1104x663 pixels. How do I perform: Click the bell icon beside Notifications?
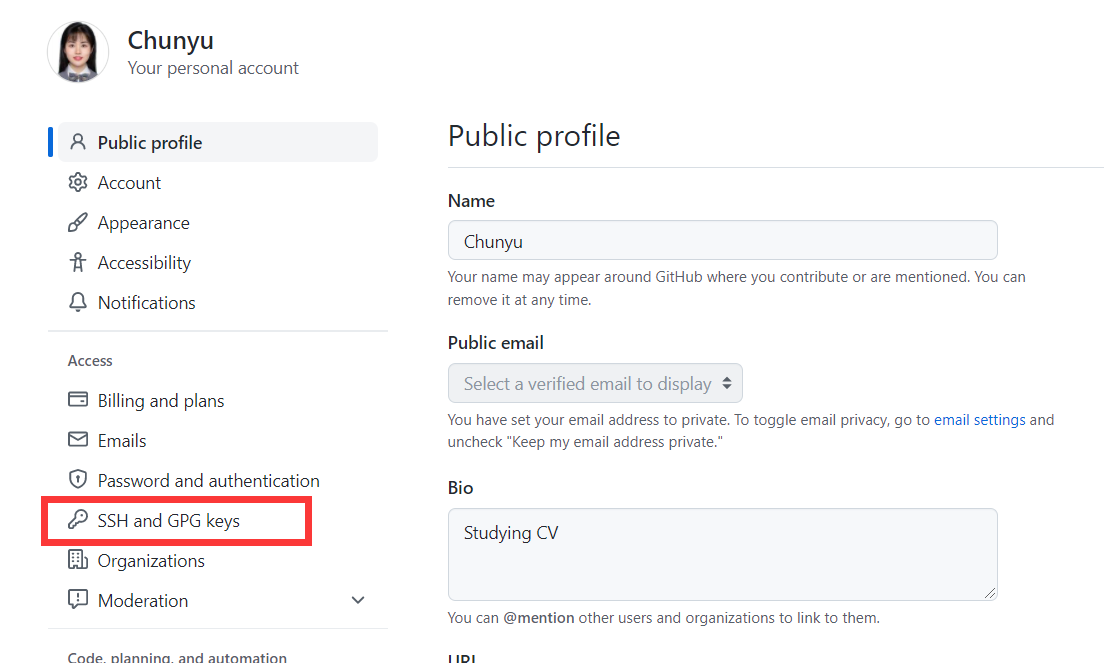[x=77, y=303]
